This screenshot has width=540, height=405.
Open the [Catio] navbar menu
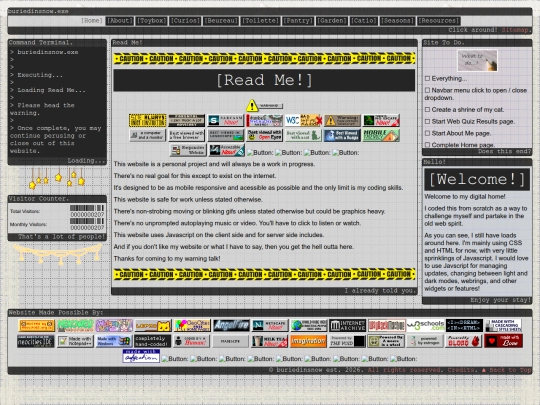364,21
